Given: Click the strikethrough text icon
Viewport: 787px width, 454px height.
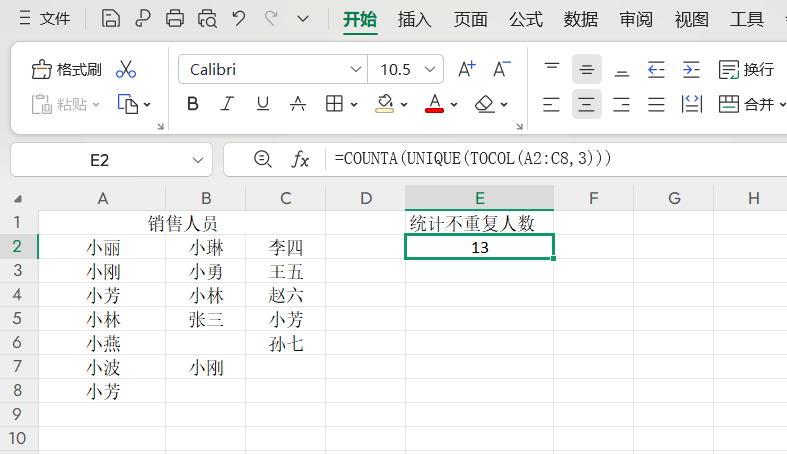Looking at the screenshot, I should coord(297,104).
